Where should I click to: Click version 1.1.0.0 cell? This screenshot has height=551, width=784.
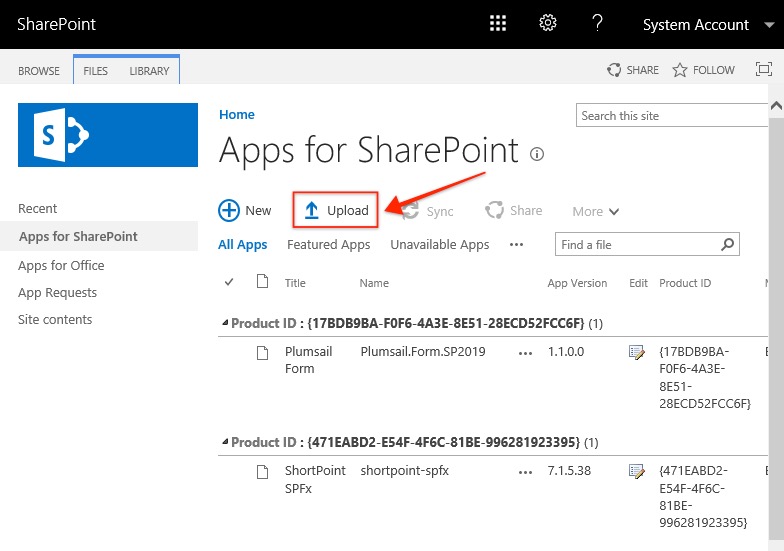(566, 352)
